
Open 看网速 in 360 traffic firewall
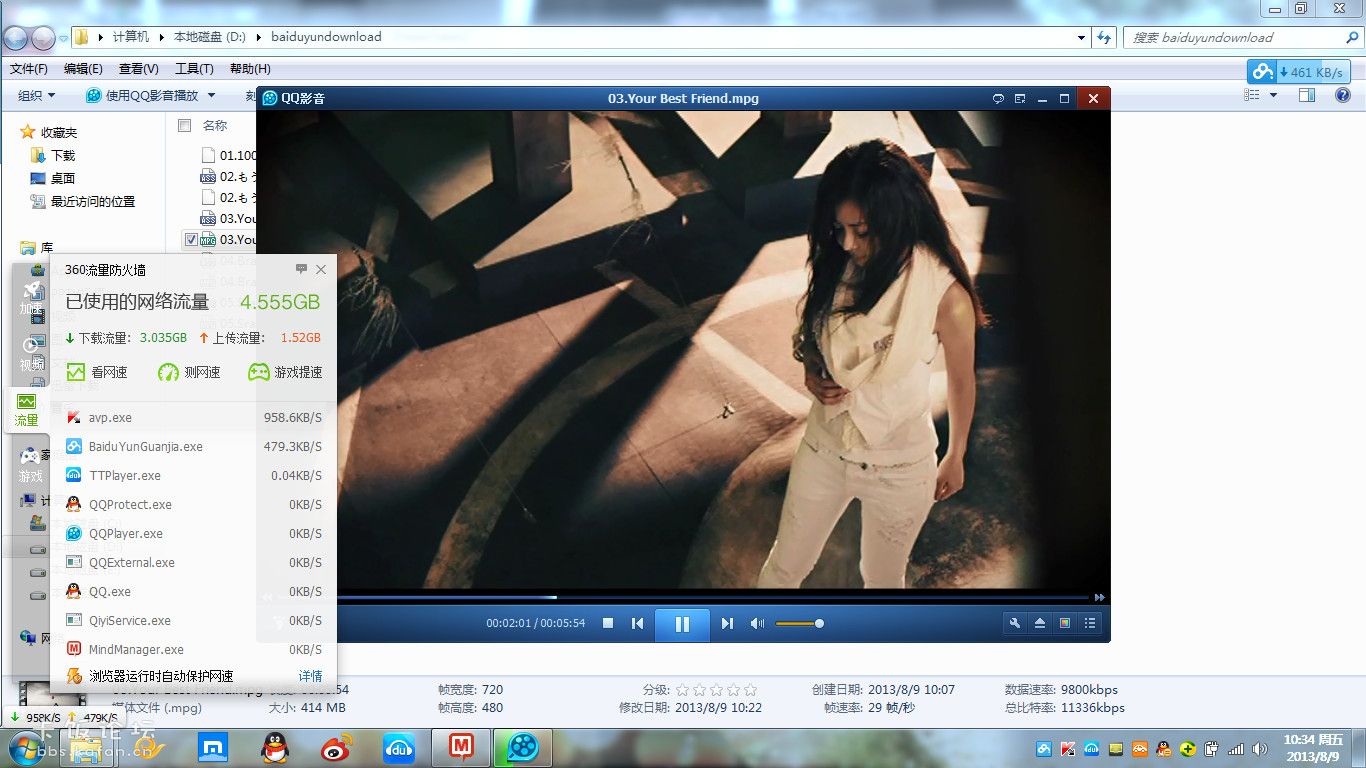(97, 372)
